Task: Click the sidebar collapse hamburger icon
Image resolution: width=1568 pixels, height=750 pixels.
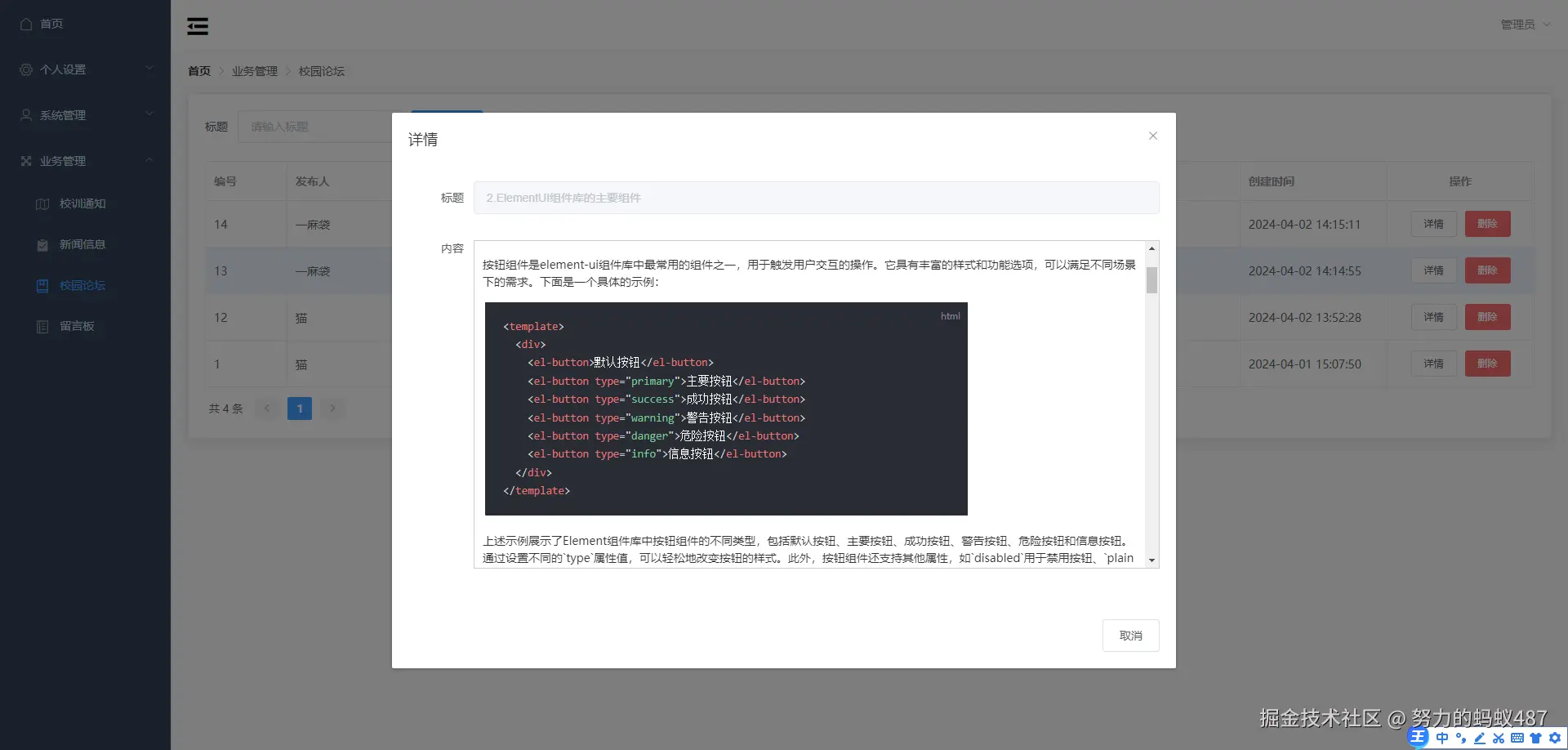Action: pos(198,25)
